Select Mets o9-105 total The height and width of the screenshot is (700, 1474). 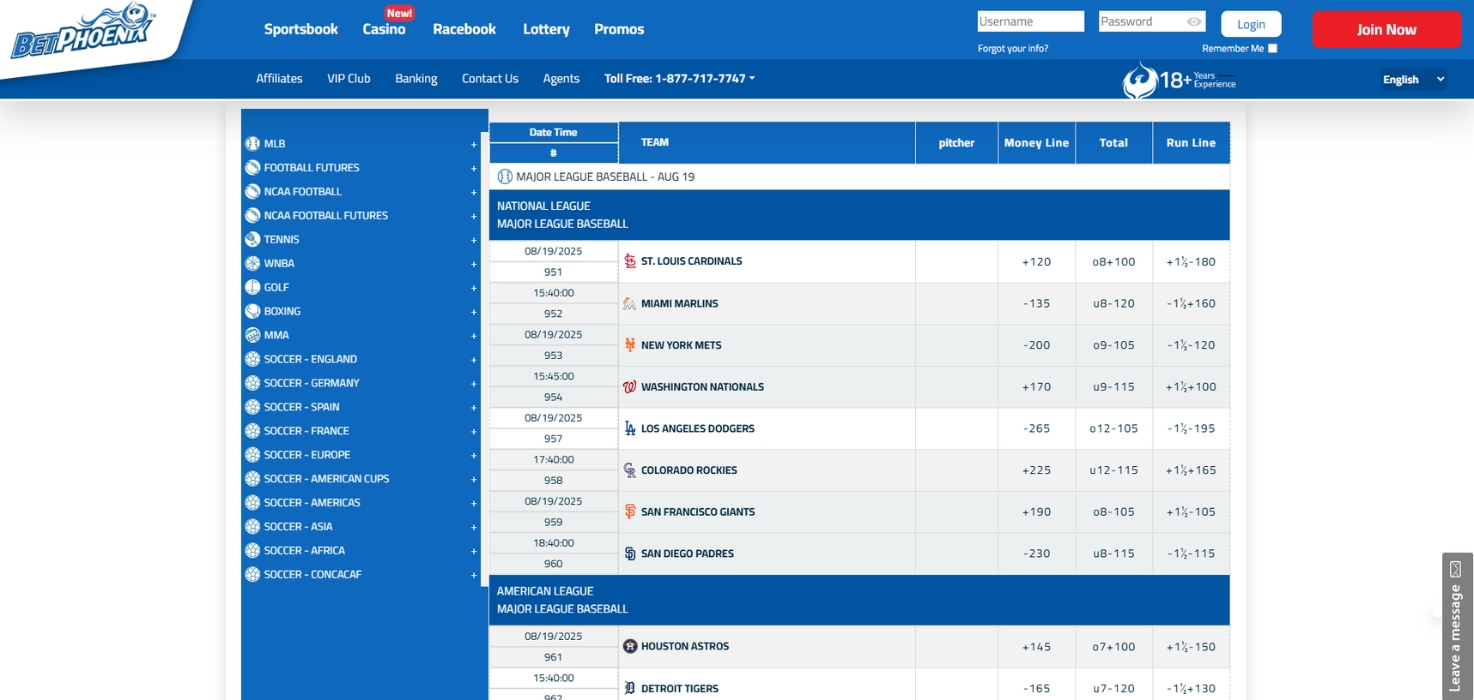(1114, 345)
